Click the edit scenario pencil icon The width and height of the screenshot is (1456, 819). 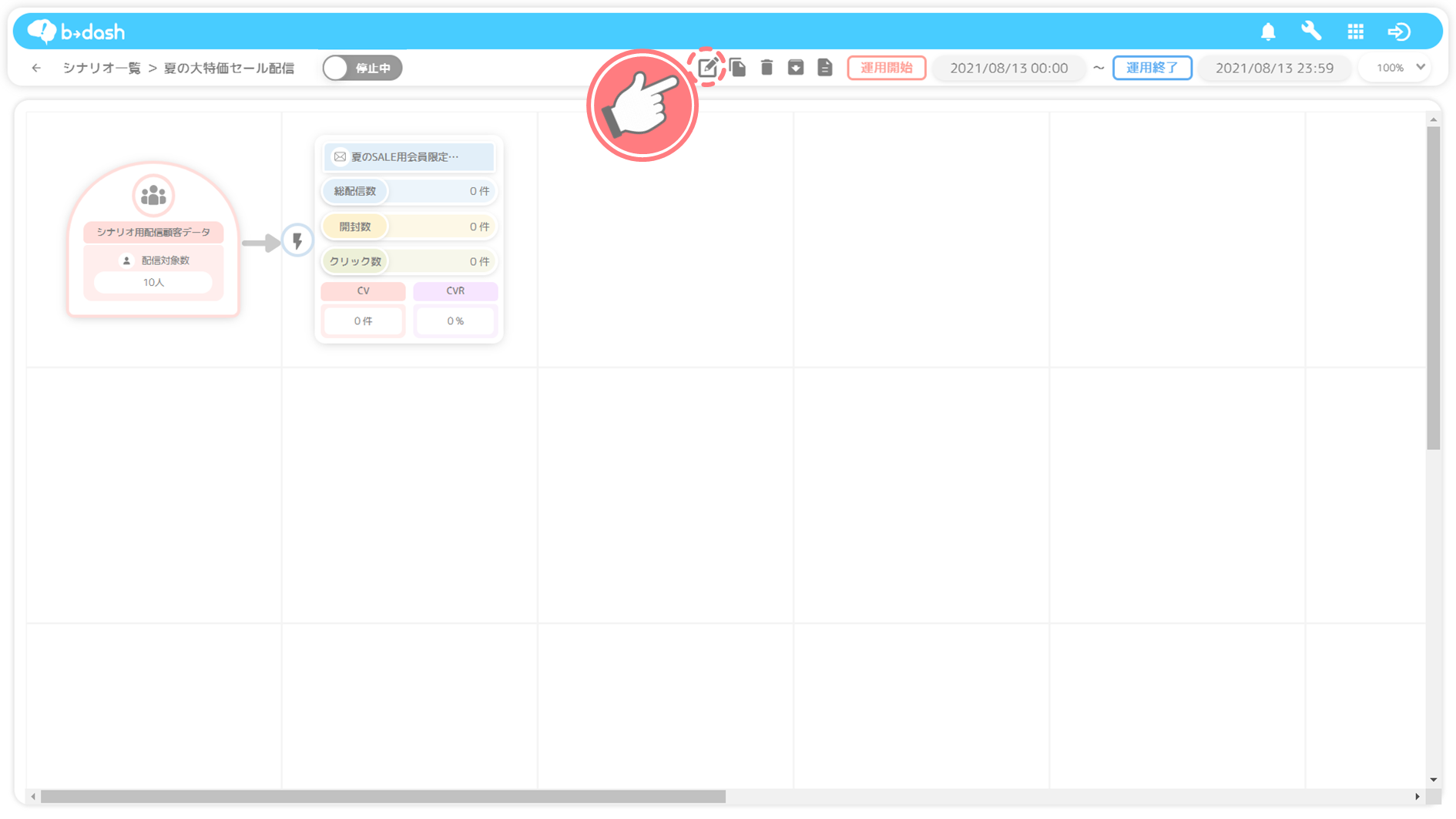click(707, 68)
